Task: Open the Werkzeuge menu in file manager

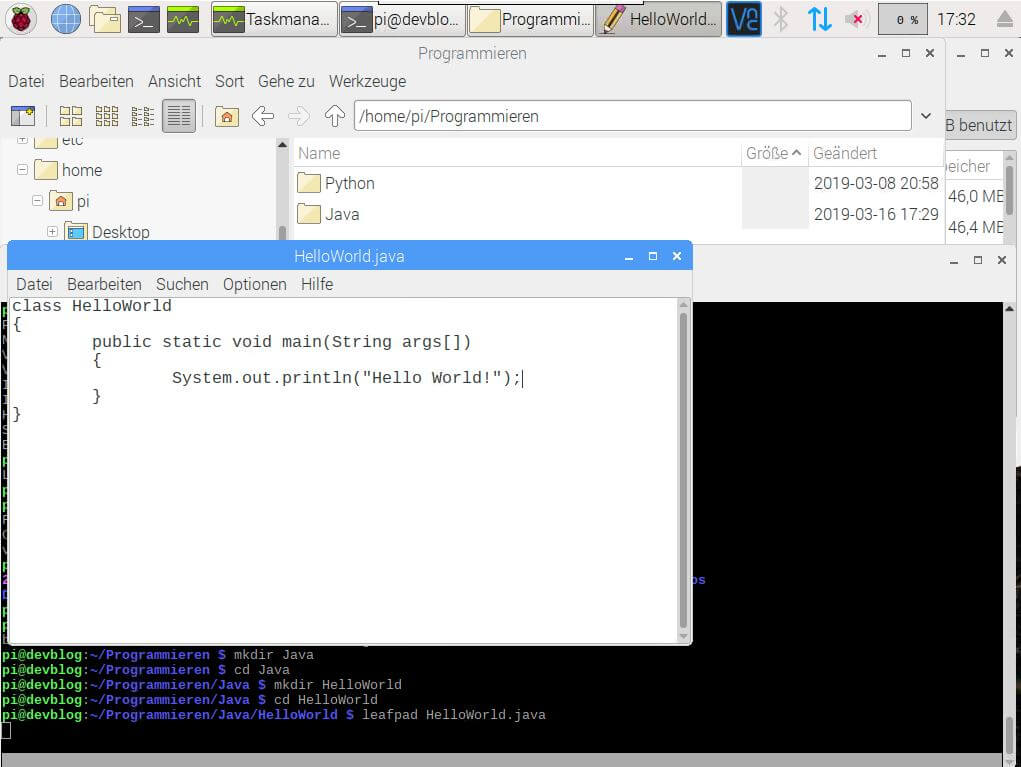Action: click(x=367, y=81)
